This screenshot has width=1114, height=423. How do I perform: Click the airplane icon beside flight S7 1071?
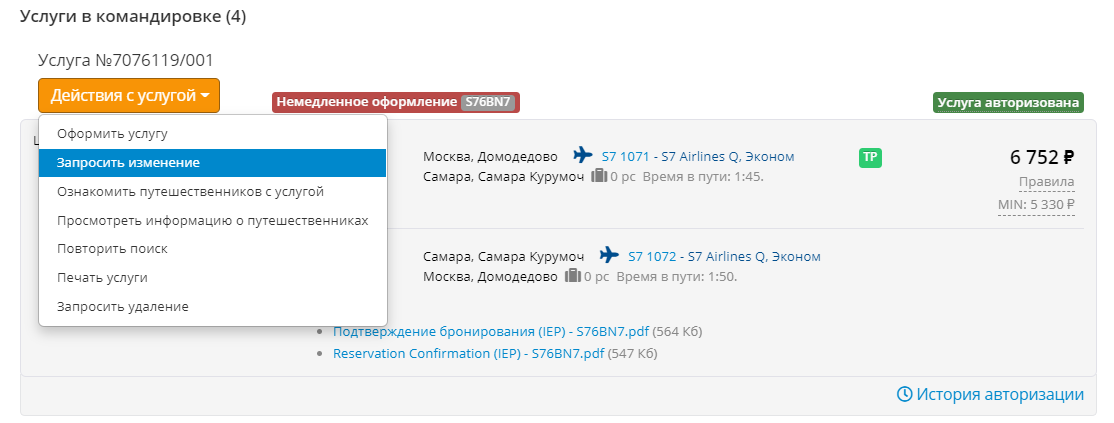coord(583,155)
